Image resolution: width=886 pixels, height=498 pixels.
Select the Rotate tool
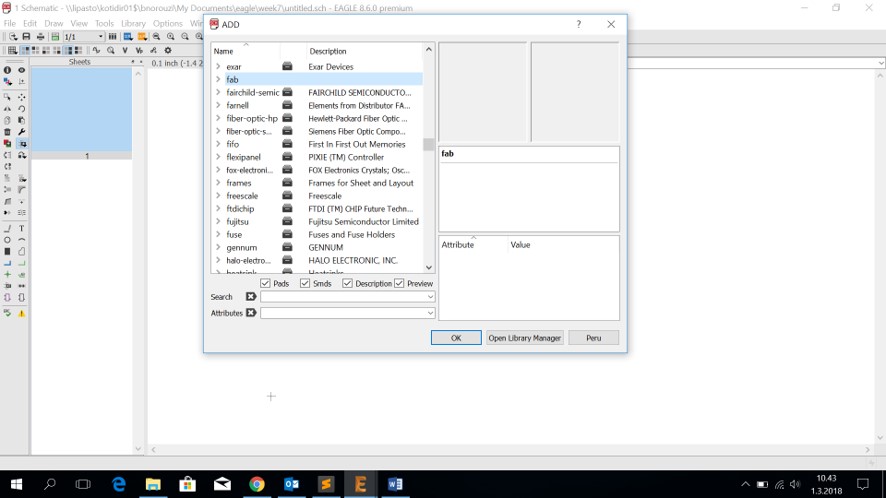(x=21, y=109)
